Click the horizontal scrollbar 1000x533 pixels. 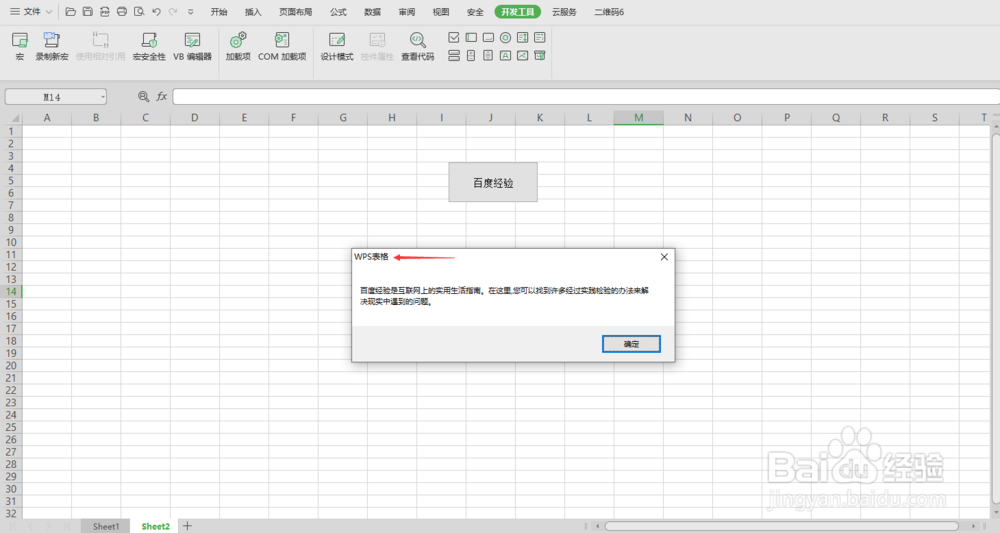click(x=781, y=526)
